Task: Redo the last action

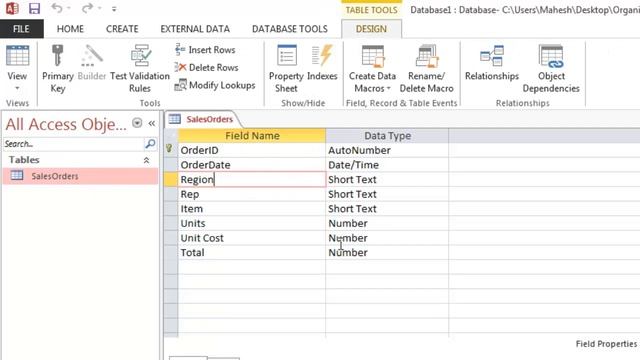Action: click(x=87, y=8)
